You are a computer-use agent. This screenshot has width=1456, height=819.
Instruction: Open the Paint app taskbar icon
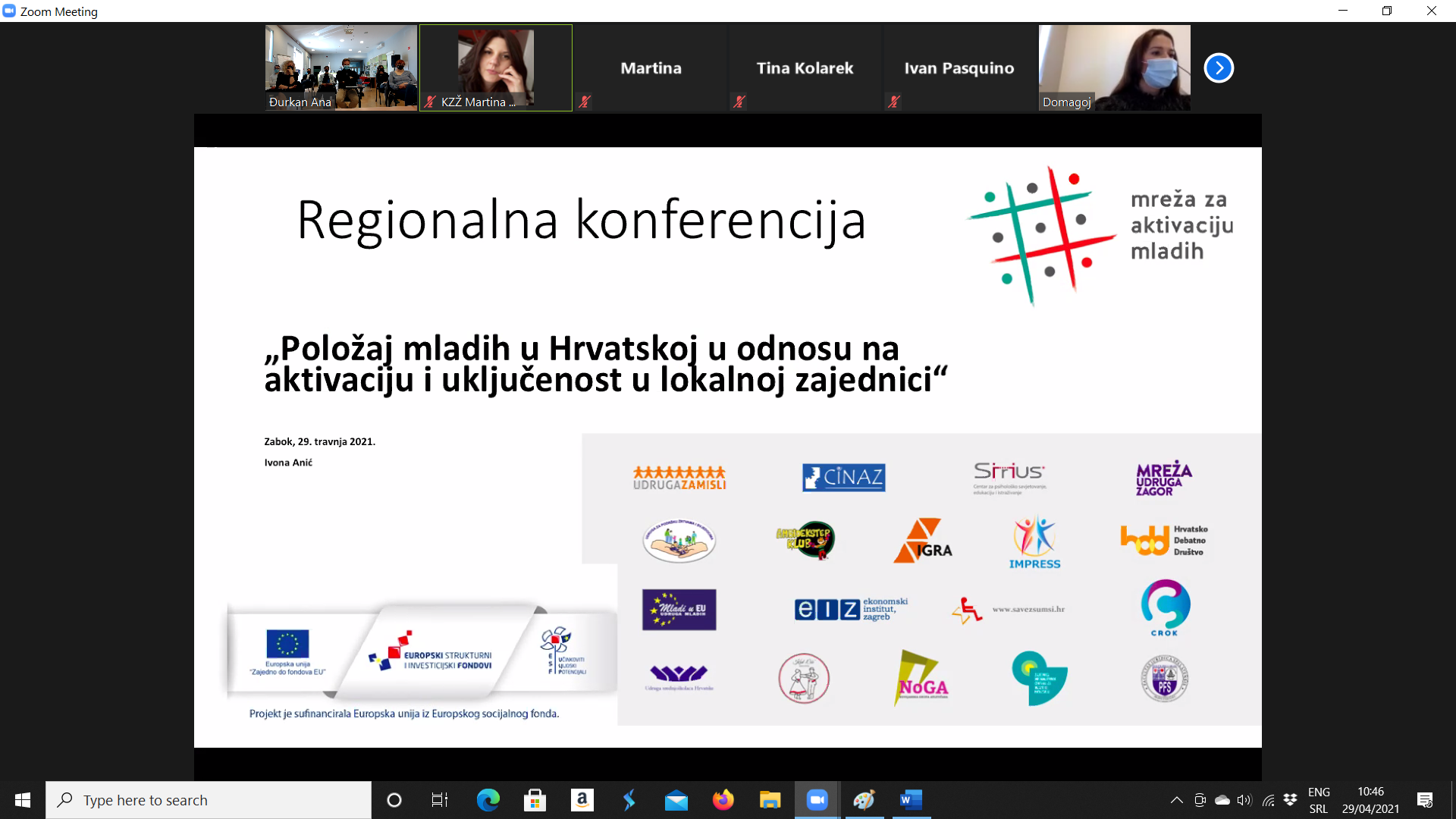pyautogui.click(x=864, y=800)
